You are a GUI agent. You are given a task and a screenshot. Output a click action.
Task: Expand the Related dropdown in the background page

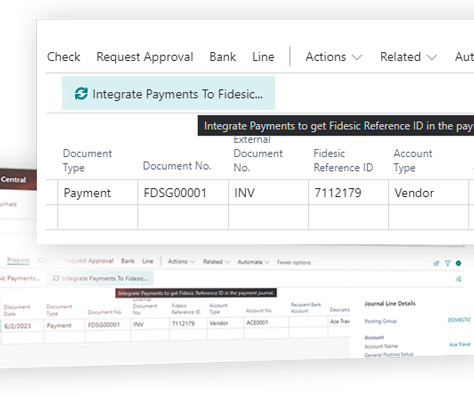pos(216,262)
